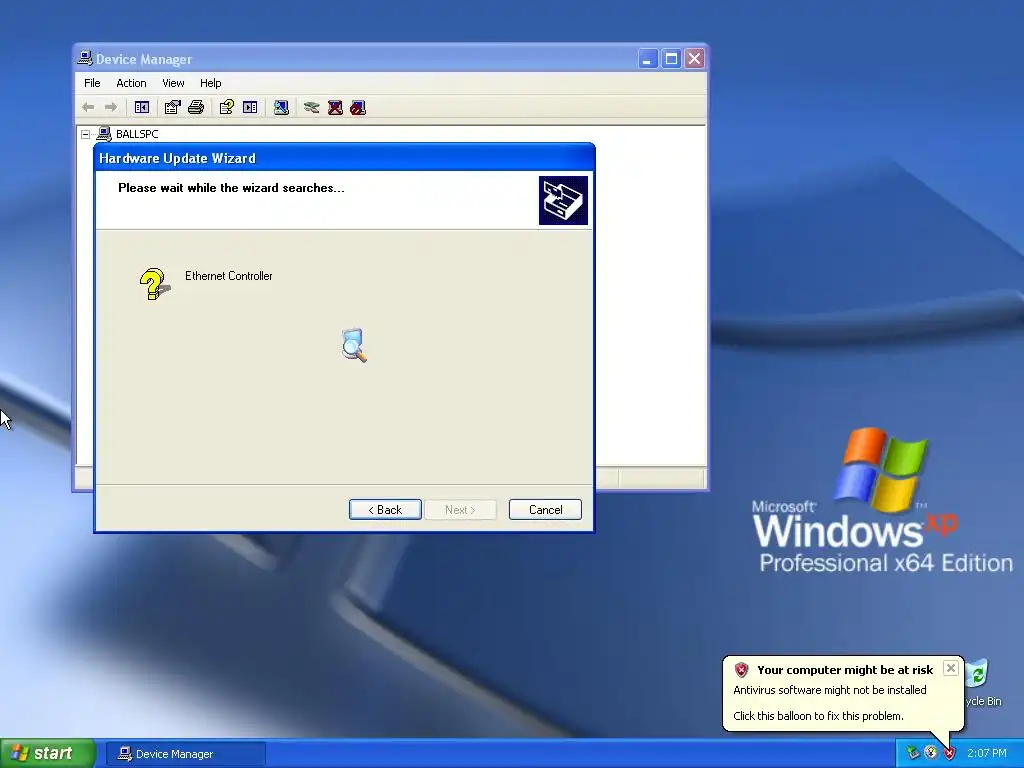Click the Next button in the wizard
The width and height of the screenshot is (1024, 768).
click(x=460, y=509)
